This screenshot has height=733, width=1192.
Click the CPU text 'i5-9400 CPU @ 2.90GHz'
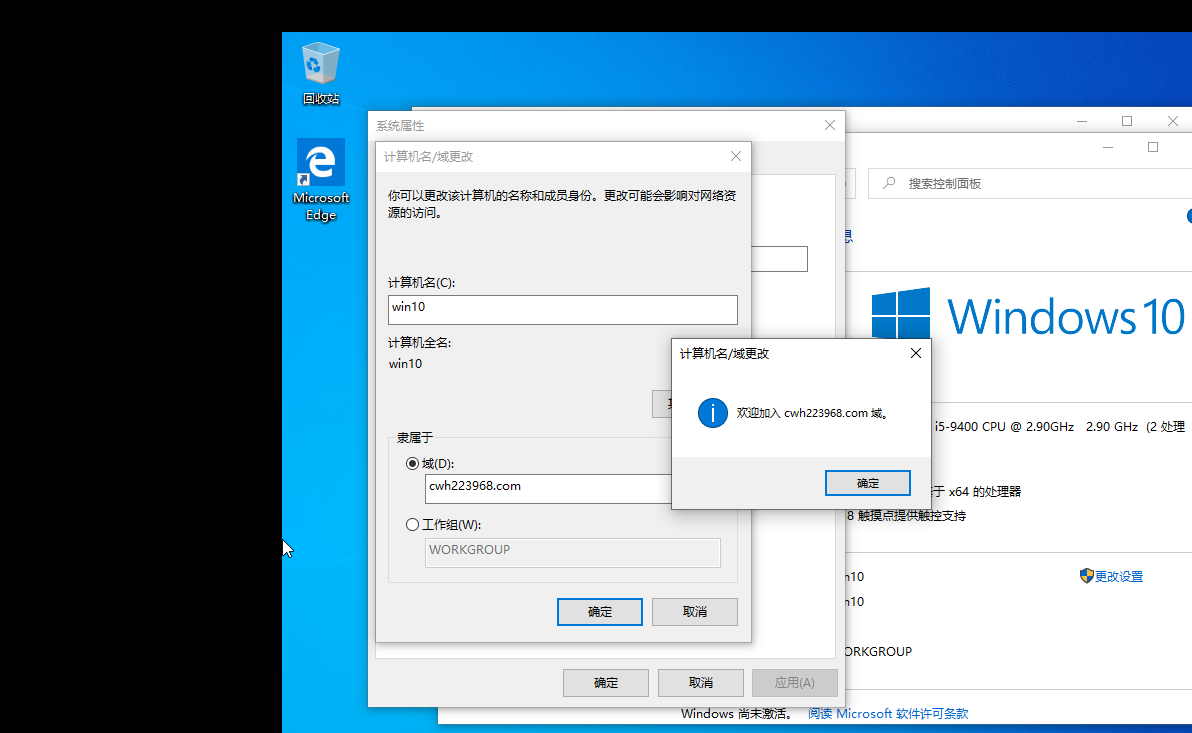pos(1004,427)
